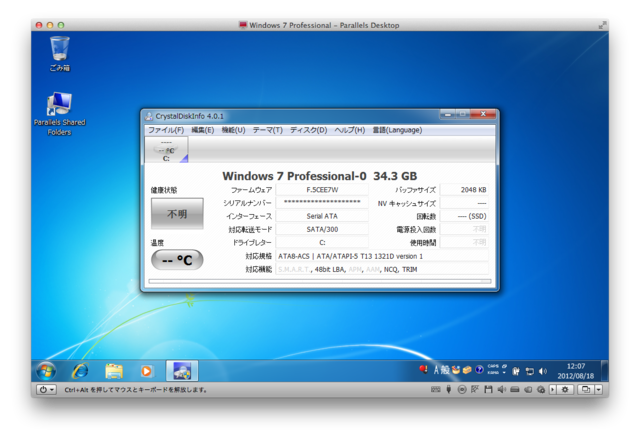This screenshot has height=441, width=640.
Task: Open the テーマ(T) menu
Action: coord(267,130)
